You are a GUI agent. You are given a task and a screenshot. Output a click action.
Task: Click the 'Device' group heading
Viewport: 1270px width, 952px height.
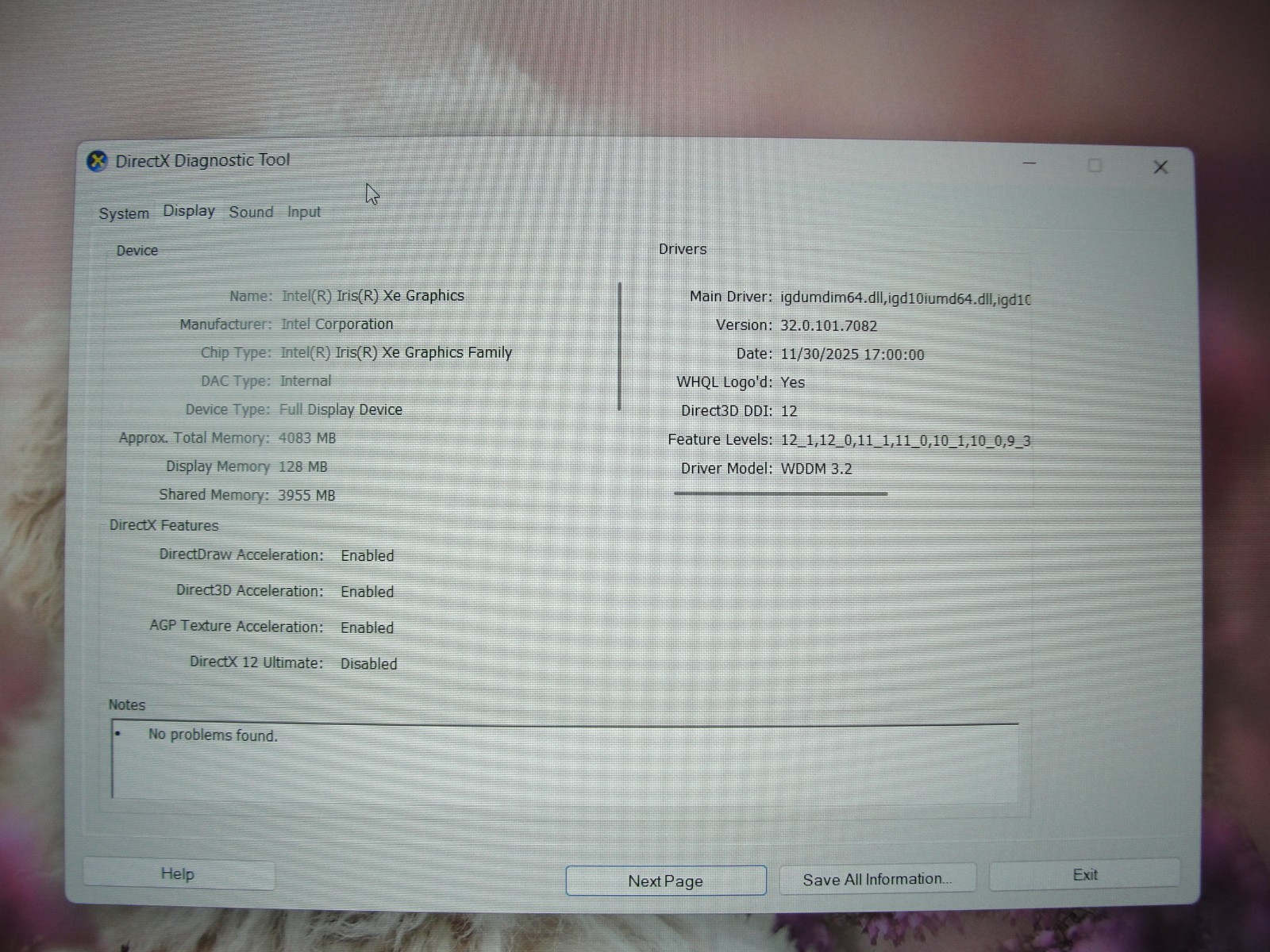[x=137, y=251]
